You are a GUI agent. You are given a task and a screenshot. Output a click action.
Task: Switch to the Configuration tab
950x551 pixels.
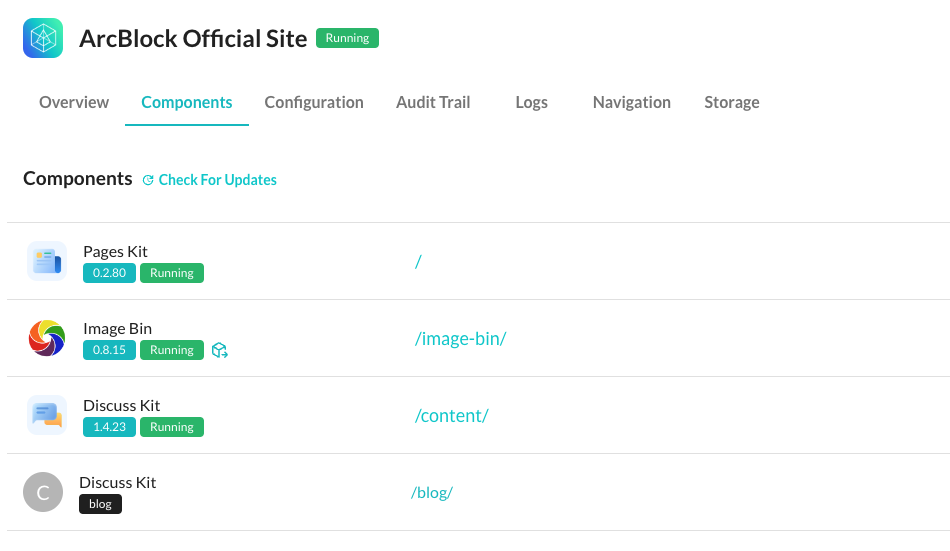[x=314, y=102]
